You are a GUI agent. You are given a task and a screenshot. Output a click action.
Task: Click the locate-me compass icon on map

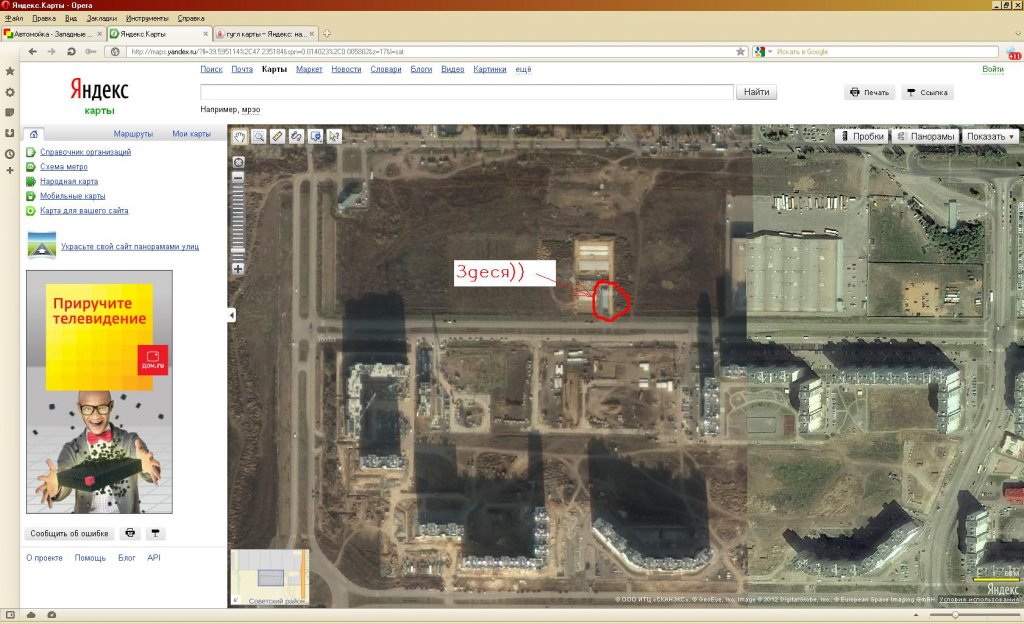coord(238,162)
